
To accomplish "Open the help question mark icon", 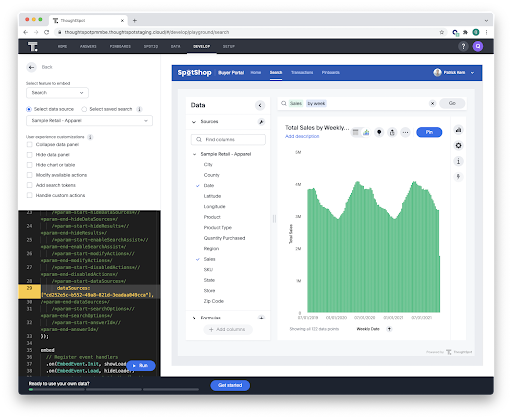I will (463, 46).
